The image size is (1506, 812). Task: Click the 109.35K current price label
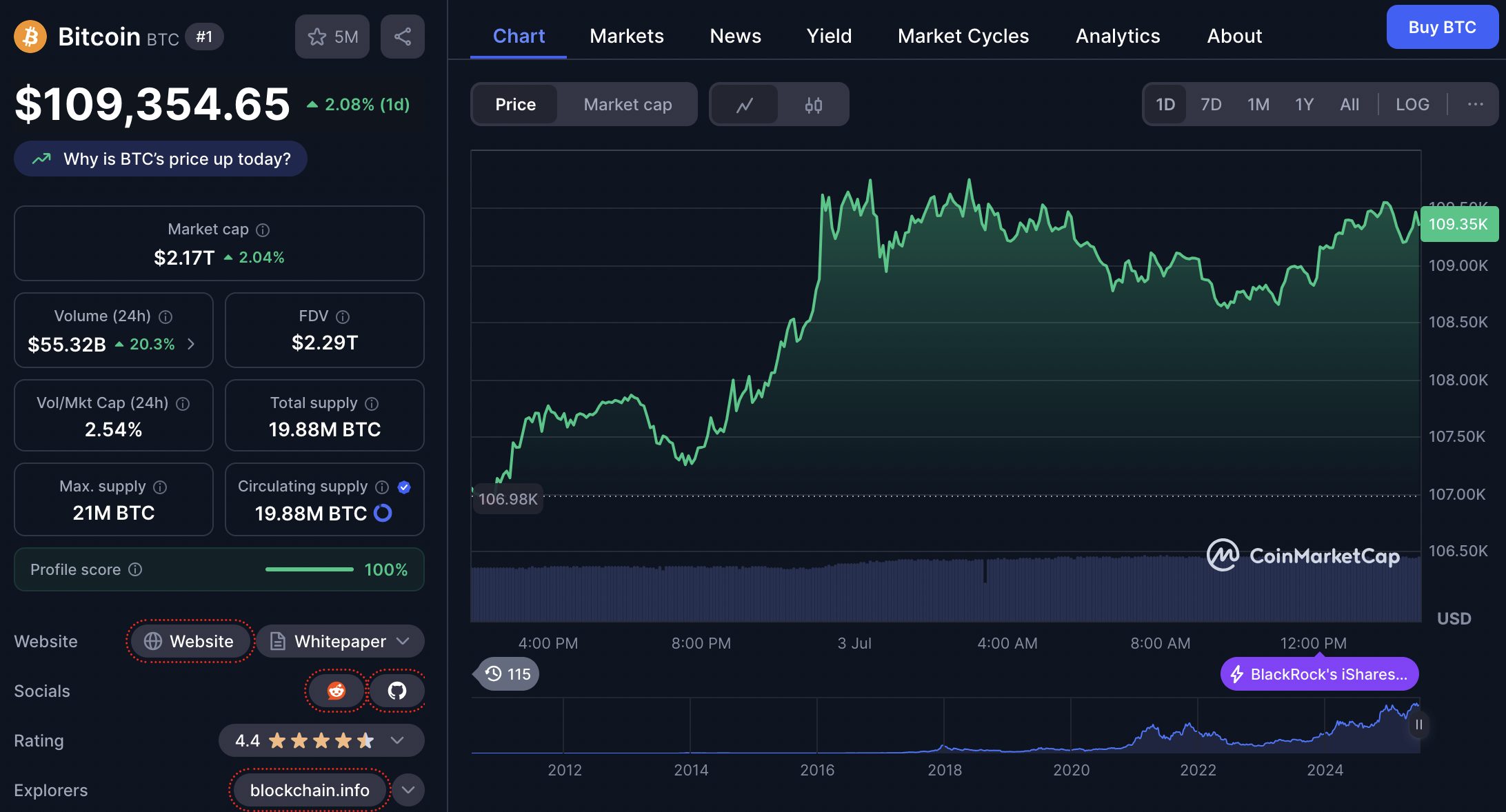(x=1459, y=224)
